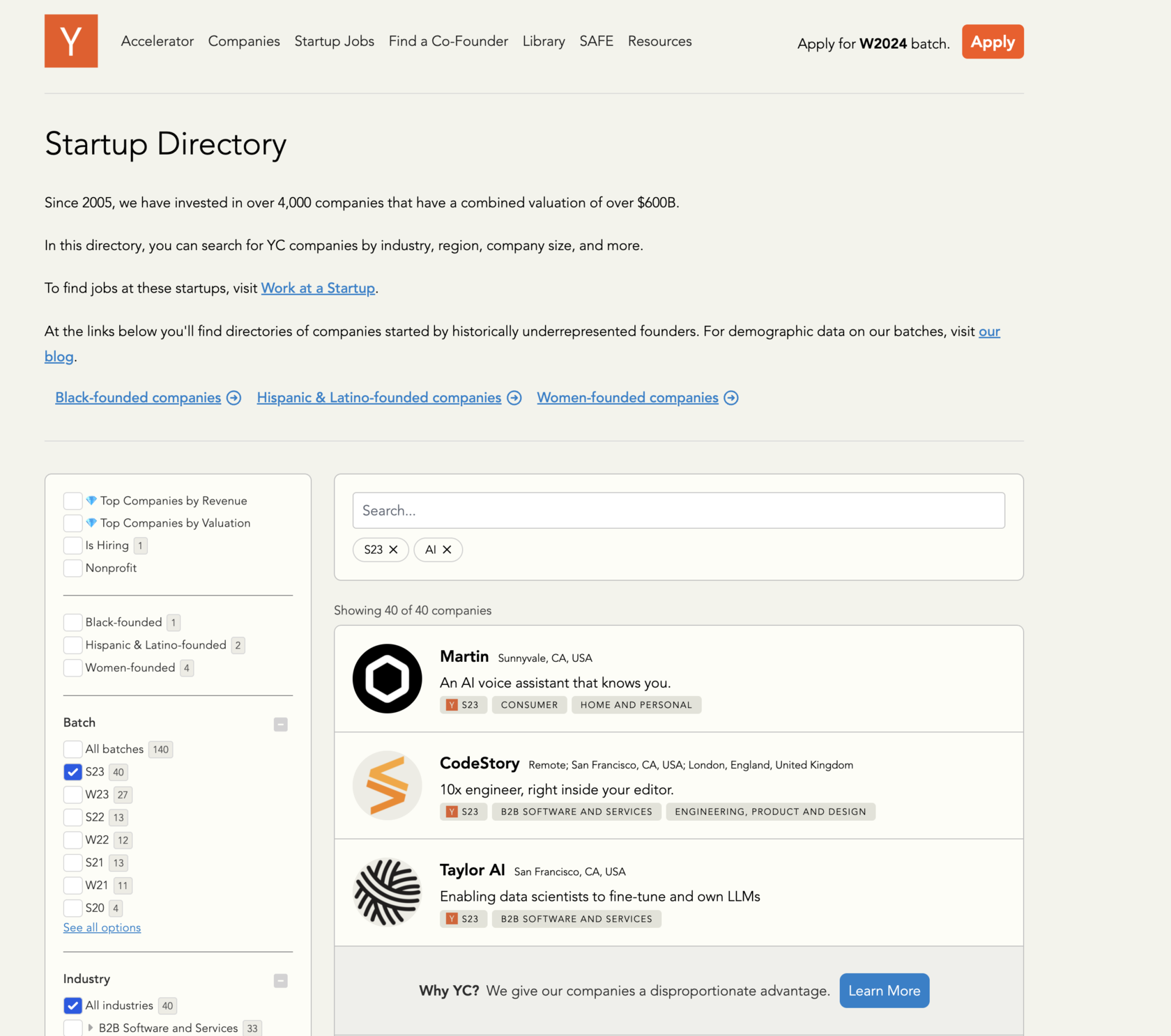Open the Accelerator menu
This screenshot has height=1036, width=1171.
(158, 41)
